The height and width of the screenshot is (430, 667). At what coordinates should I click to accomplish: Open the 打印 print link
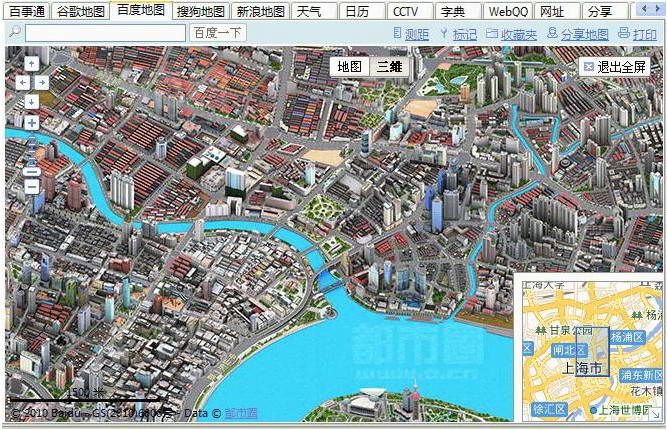[644, 34]
